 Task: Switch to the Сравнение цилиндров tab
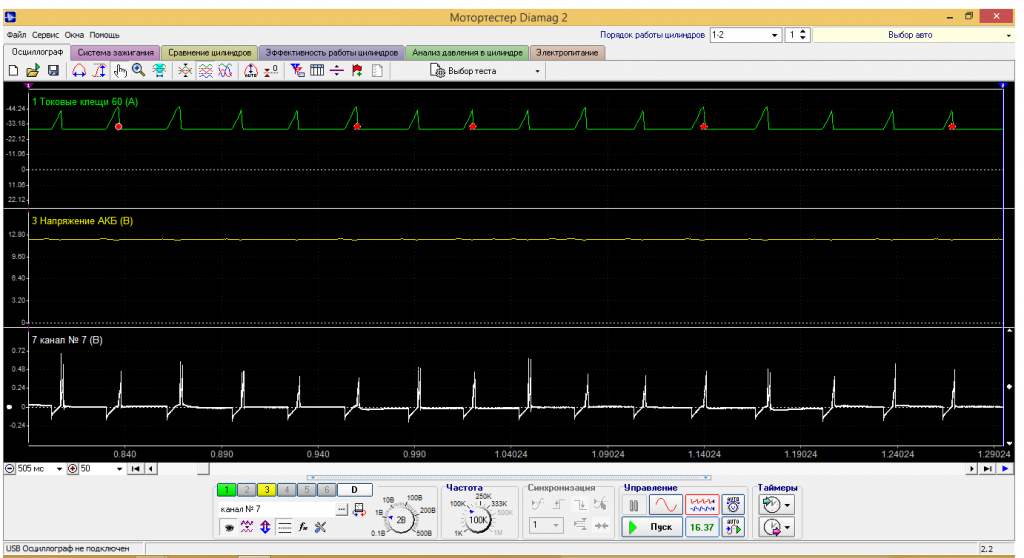pos(210,52)
